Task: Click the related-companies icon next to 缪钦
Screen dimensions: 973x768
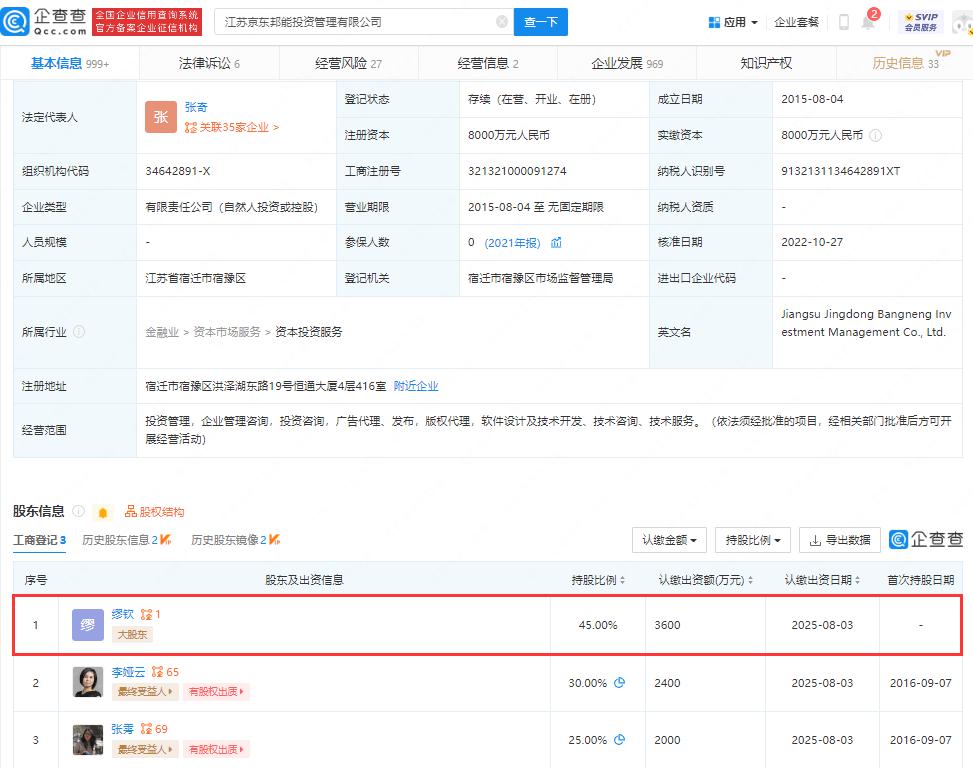Action: click(146, 614)
